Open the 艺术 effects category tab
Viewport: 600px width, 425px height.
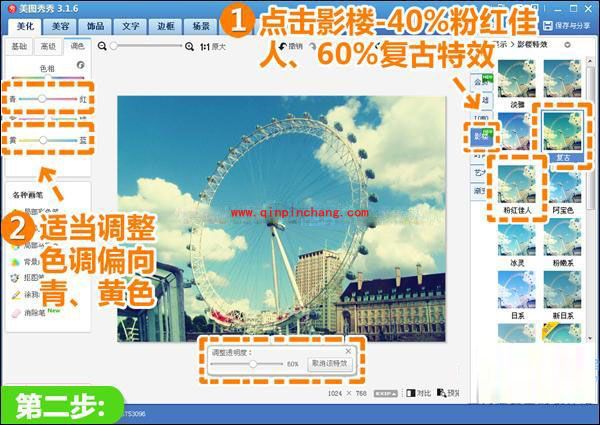(479, 172)
